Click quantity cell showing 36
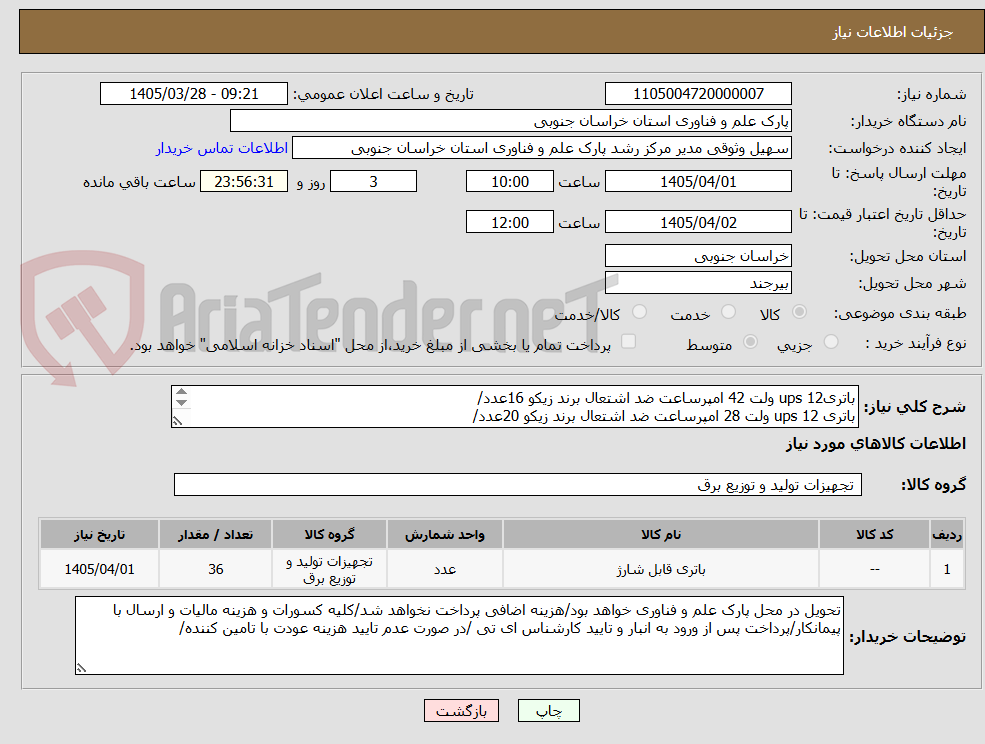This screenshot has width=985, height=744. click(215, 569)
